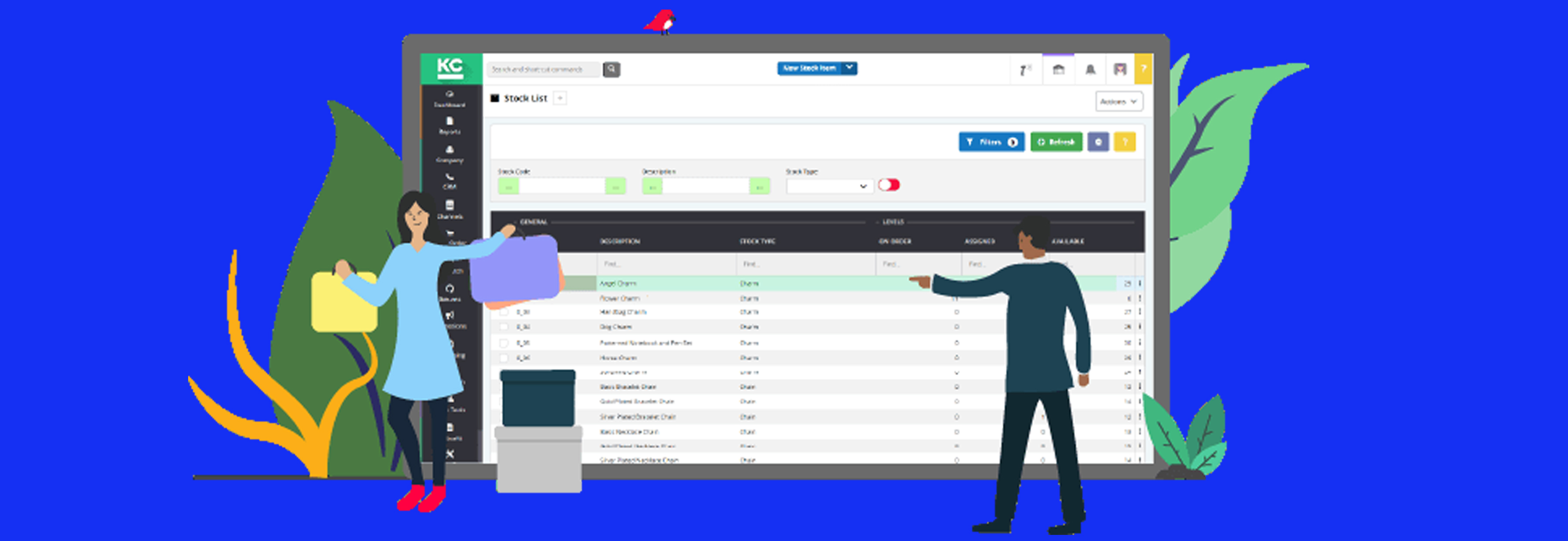Add a new tab with plus button
The image size is (1568, 541).
click(x=560, y=98)
